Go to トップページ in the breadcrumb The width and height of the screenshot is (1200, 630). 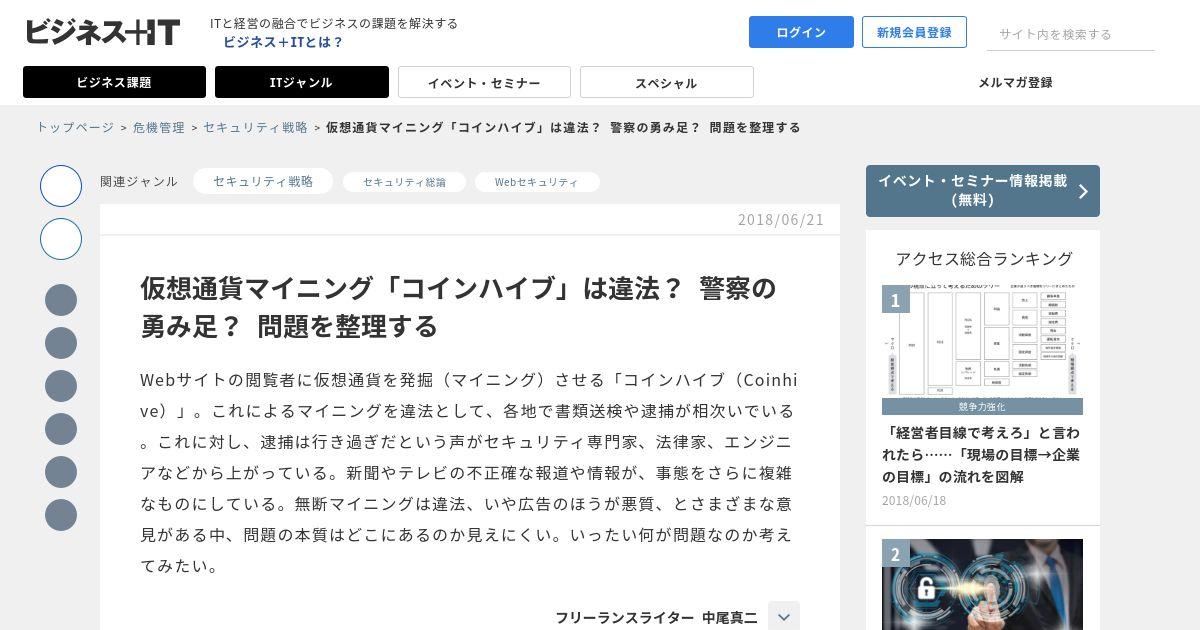pyautogui.click(x=75, y=127)
